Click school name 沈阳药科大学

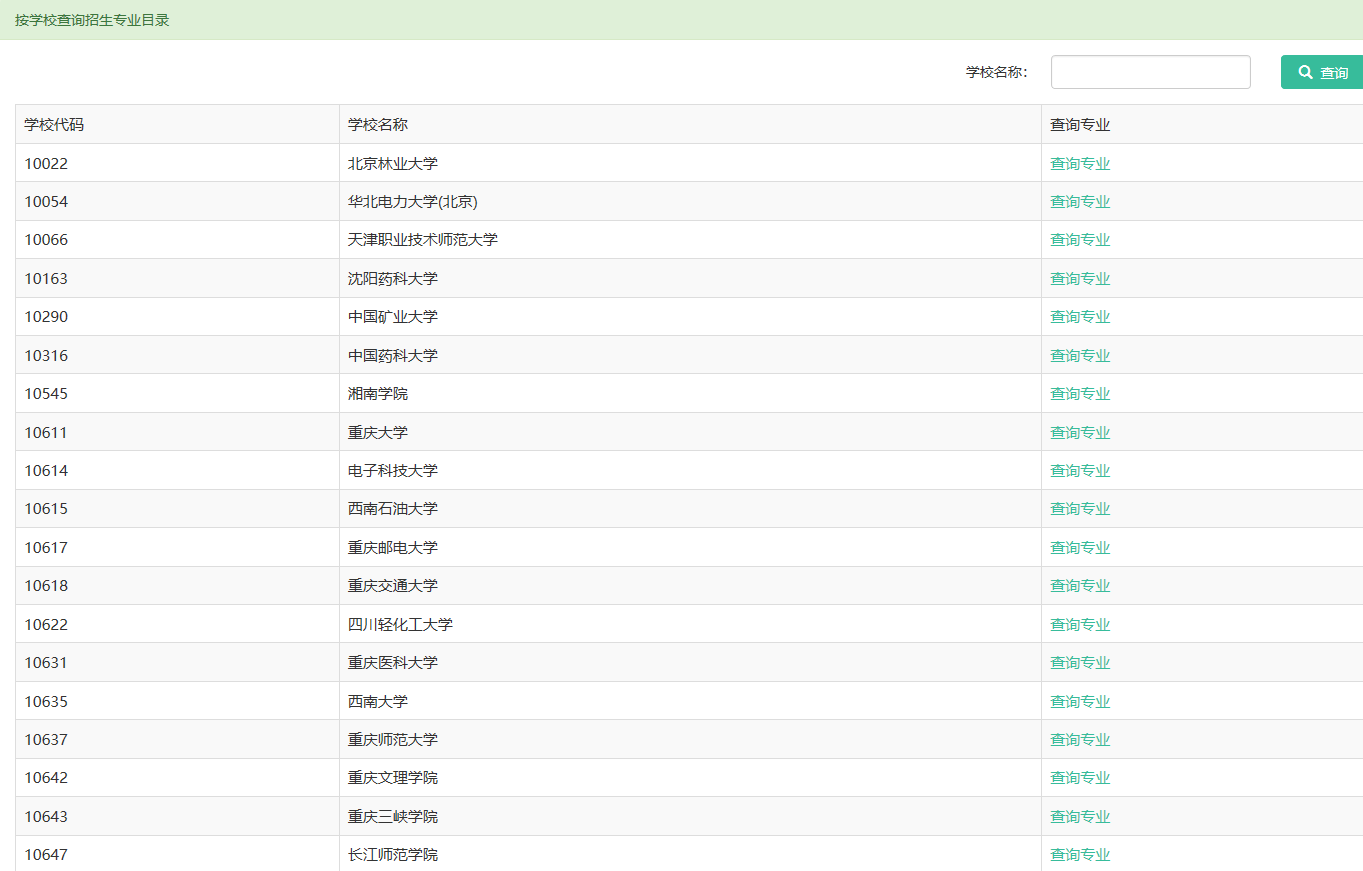click(x=393, y=278)
